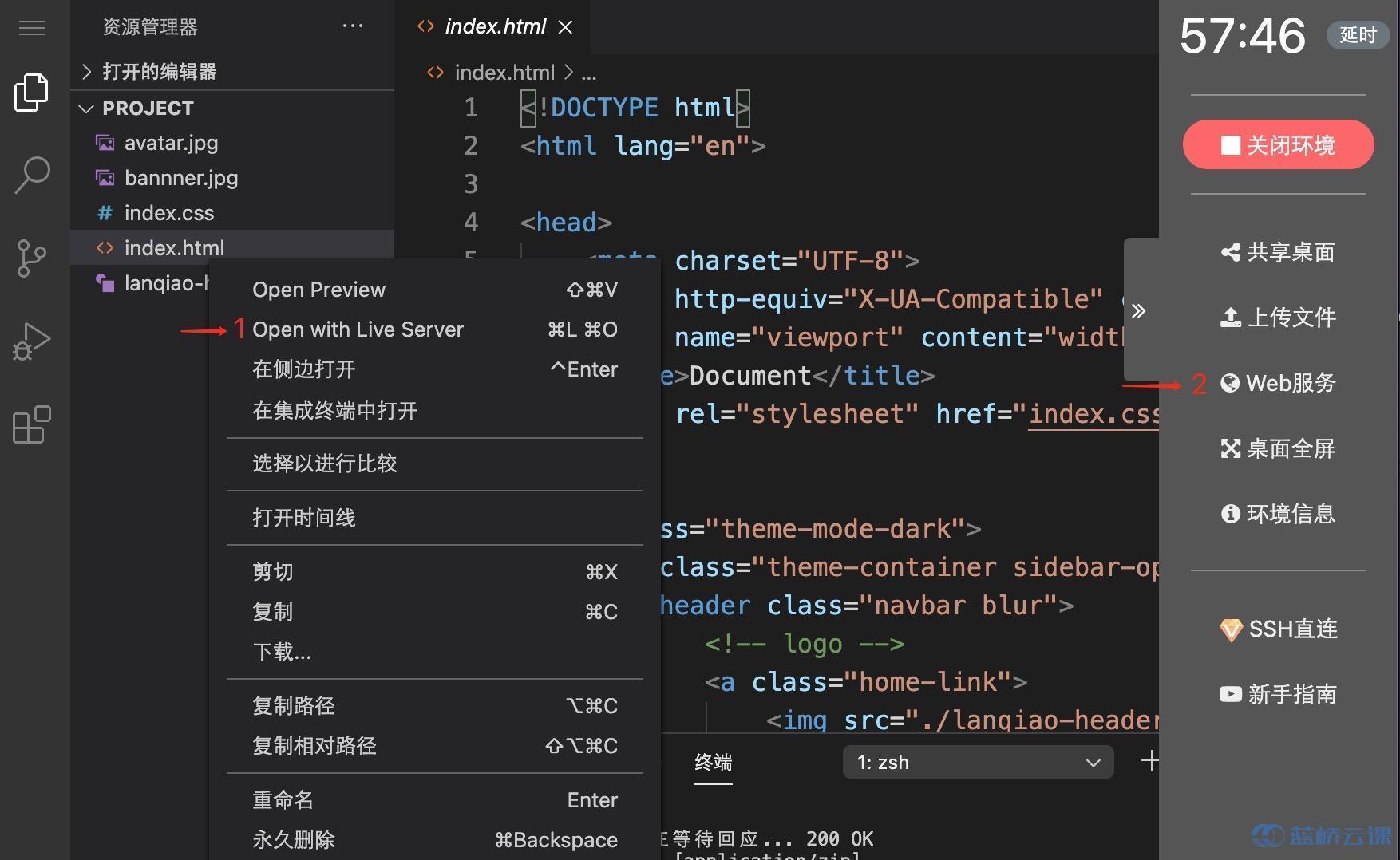The height and width of the screenshot is (860, 1400).
Task: Choose 下载... menu item
Action: [435, 652]
